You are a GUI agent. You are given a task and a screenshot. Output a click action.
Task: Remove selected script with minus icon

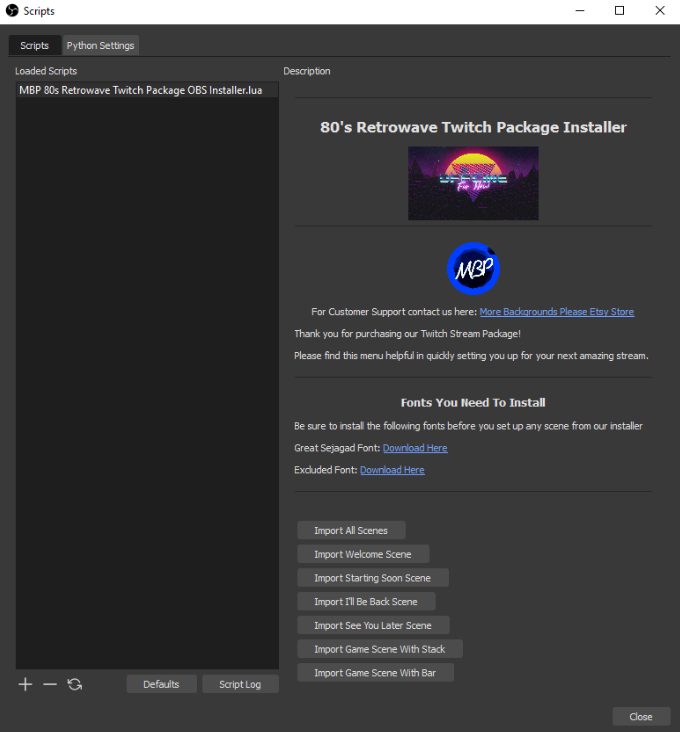[x=50, y=684]
